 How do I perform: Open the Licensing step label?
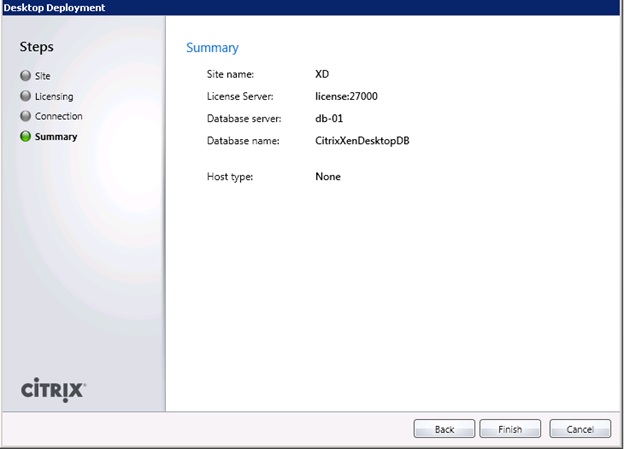tap(54, 96)
